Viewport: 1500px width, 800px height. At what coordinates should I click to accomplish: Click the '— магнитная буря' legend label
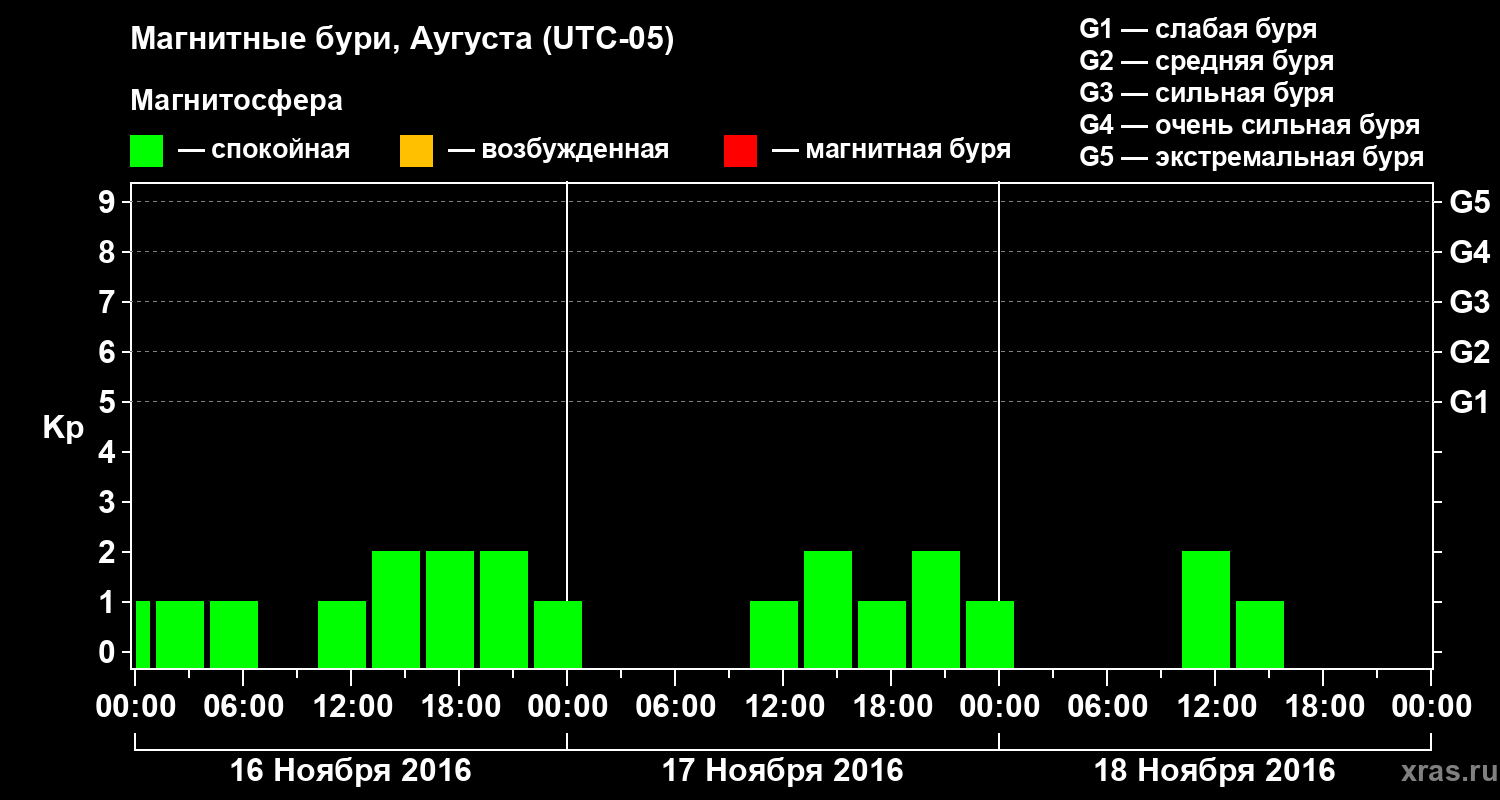click(892, 151)
